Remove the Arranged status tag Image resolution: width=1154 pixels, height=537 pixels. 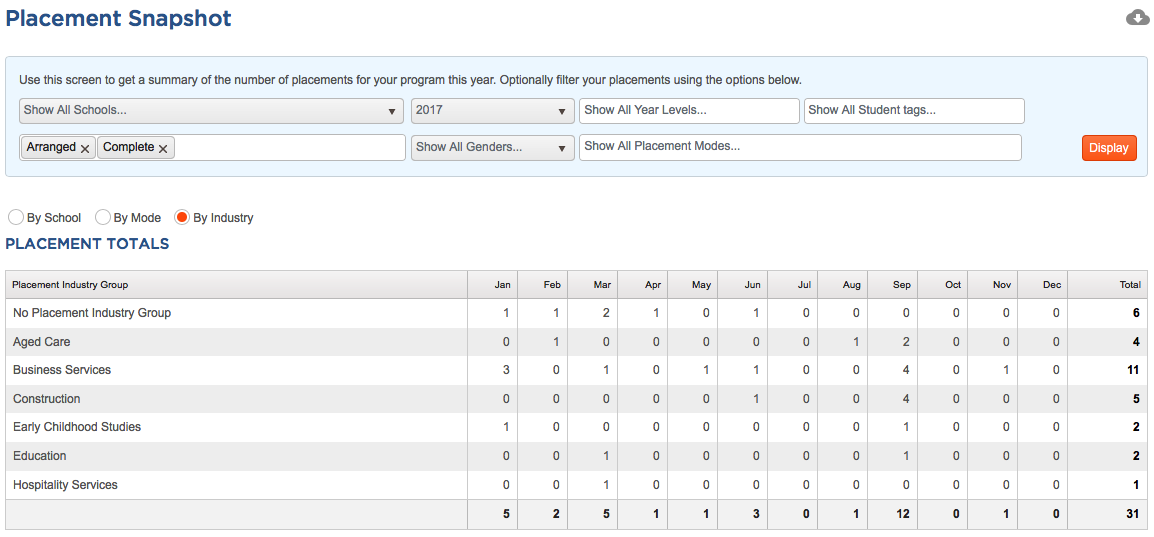tap(85, 149)
